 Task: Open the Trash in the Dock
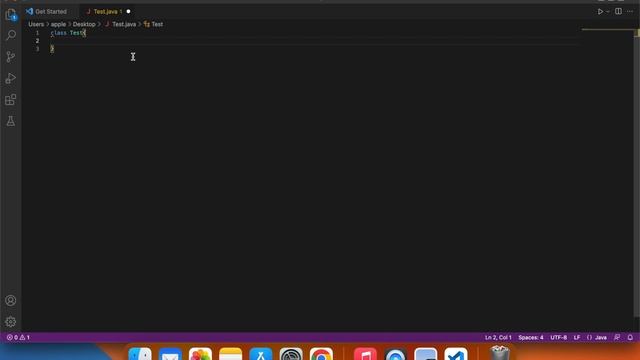point(500,353)
